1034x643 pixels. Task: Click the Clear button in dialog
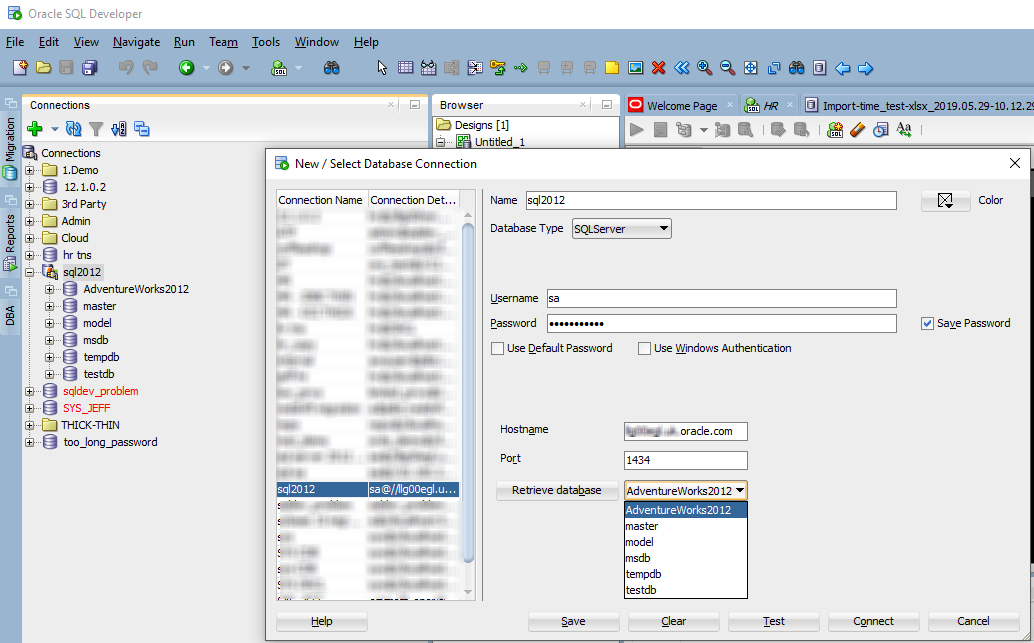[x=673, y=621]
